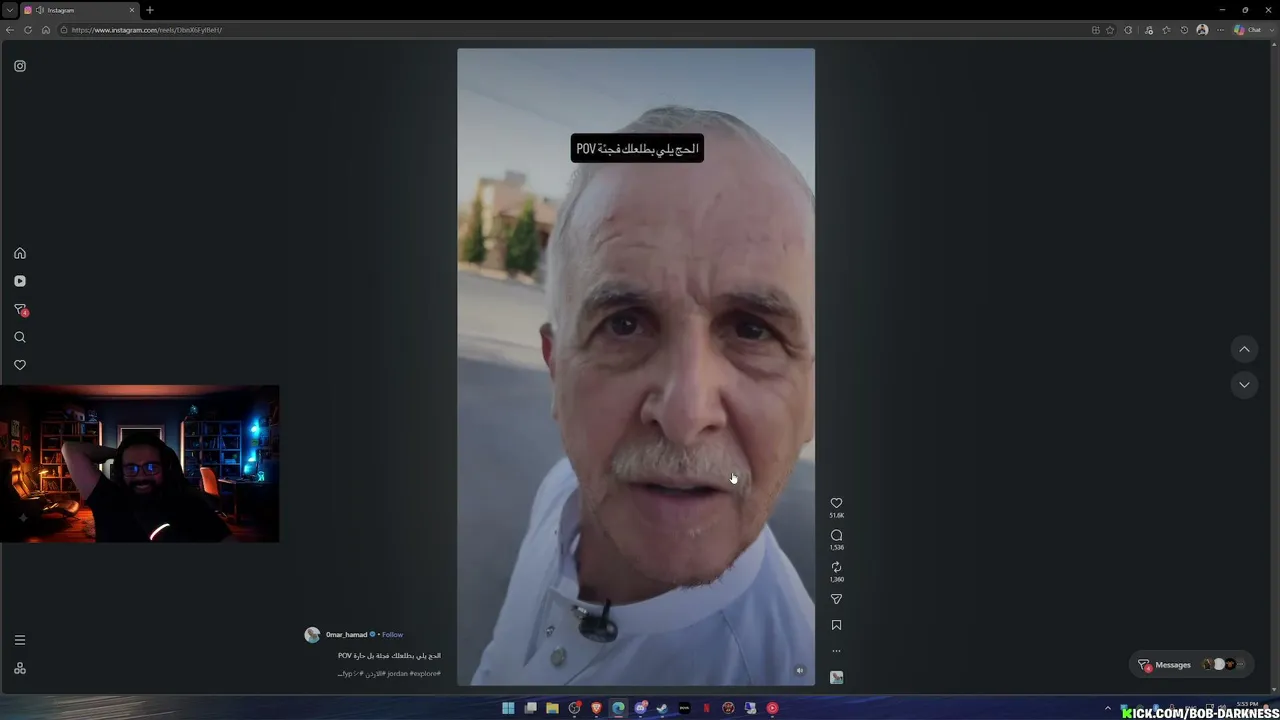The height and width of the screenshot is (720, 1280).
Task: Click 0mar_hamad profile avatar
Action: [x=312, y=635]
